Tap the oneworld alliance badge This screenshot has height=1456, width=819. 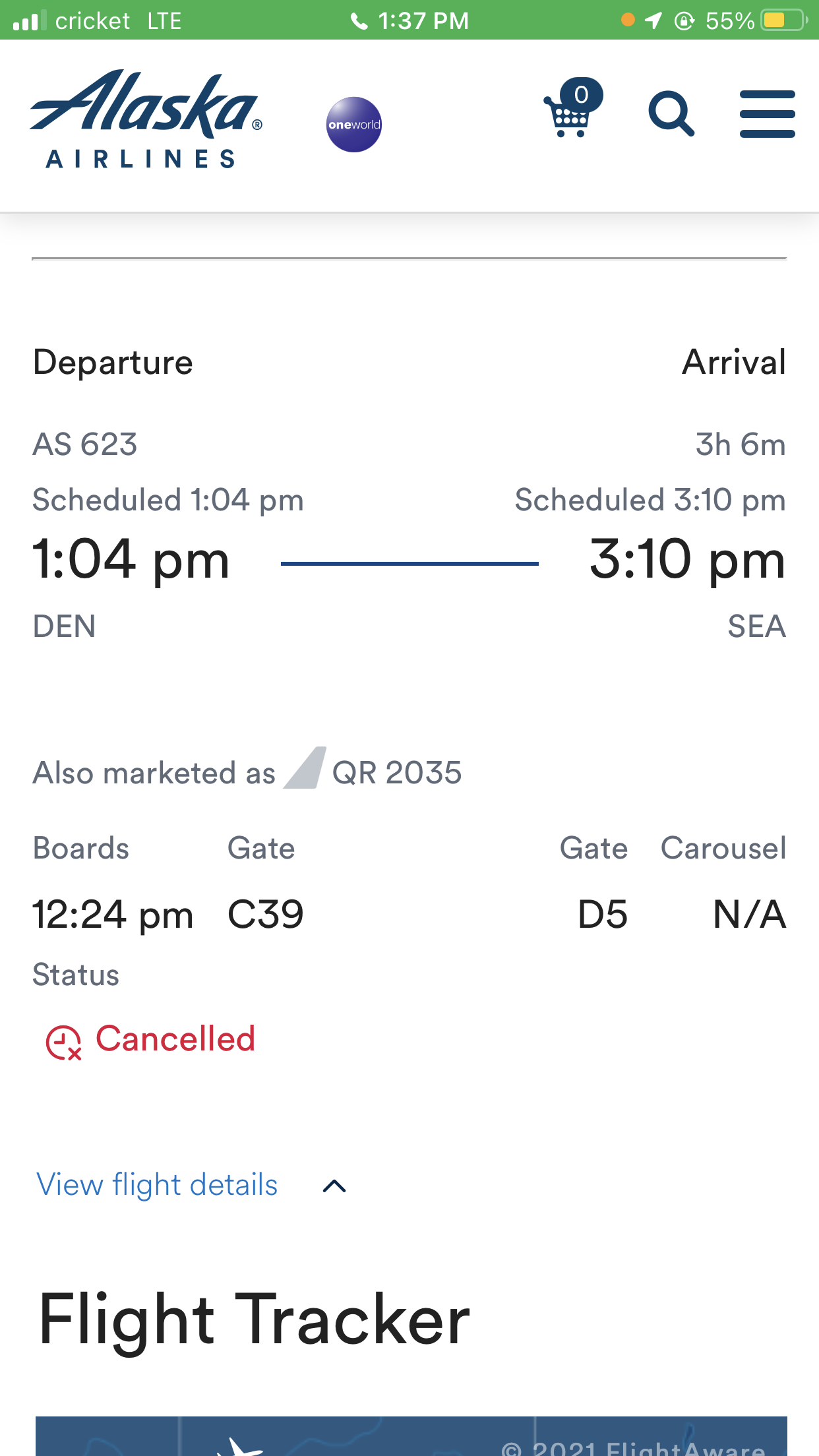354,125
